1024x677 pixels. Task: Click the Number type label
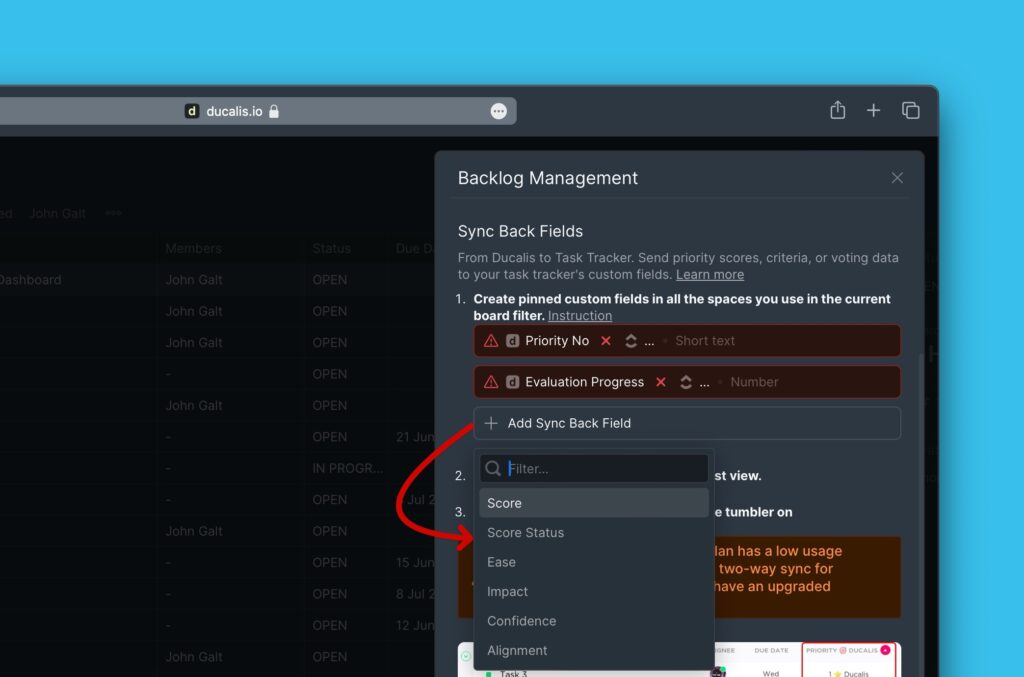[754, 382]
